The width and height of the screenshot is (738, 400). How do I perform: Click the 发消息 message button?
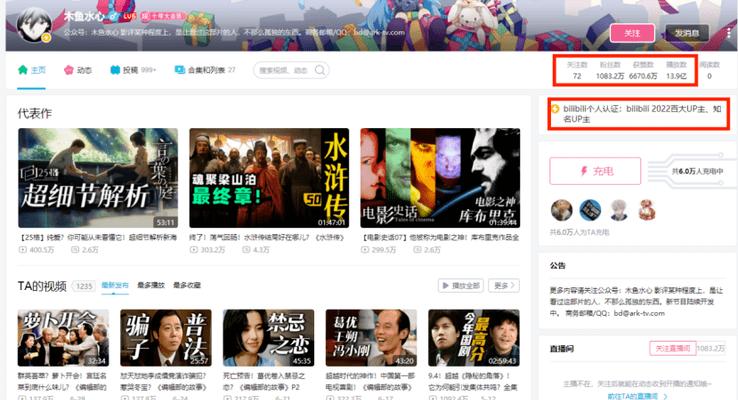click(x=687, y=33)
